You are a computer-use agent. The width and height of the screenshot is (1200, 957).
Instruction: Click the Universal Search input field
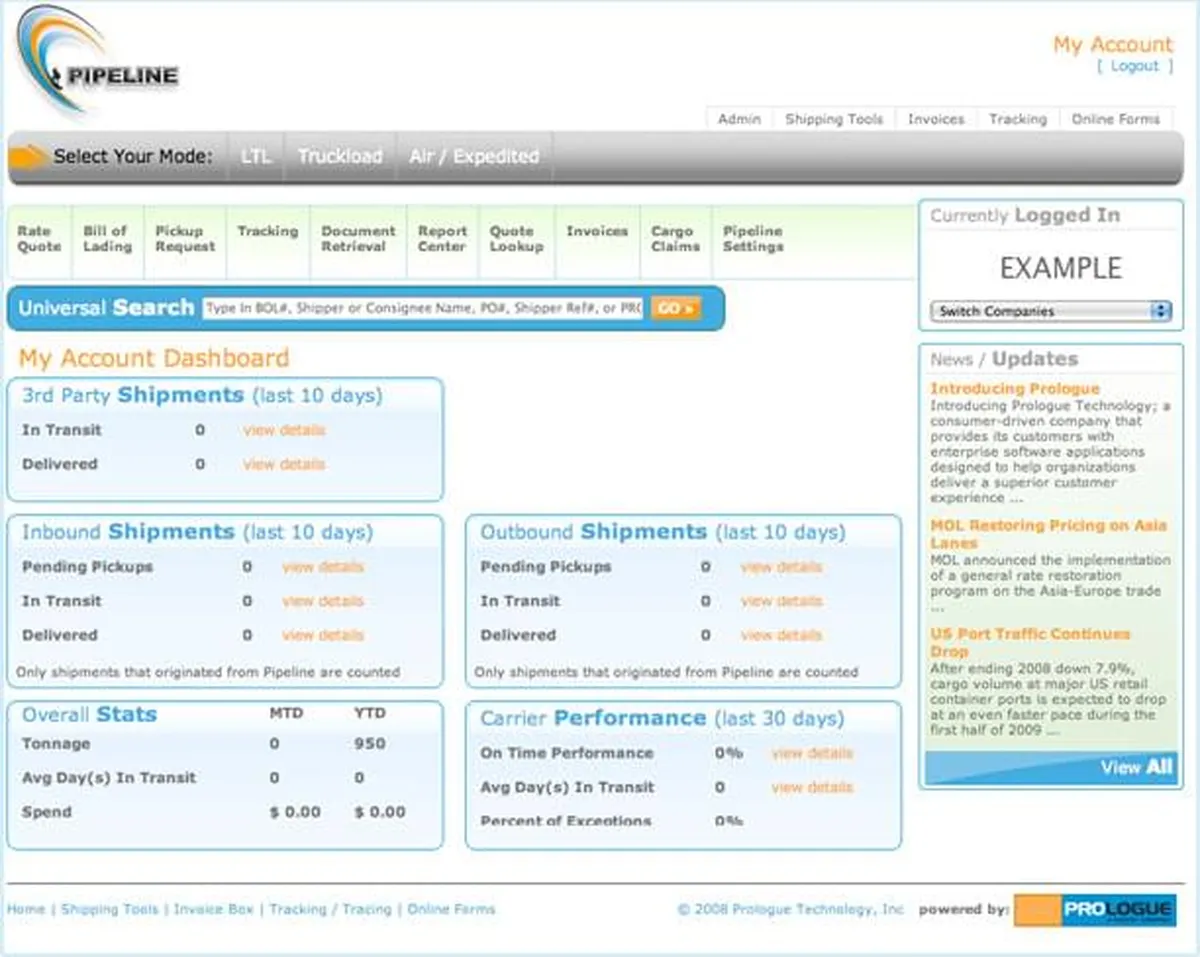(x=423, y=308)
